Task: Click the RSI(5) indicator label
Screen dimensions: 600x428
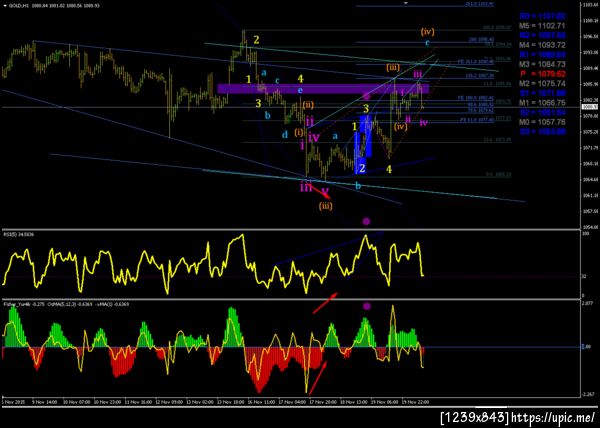Action: coord(18,234)
